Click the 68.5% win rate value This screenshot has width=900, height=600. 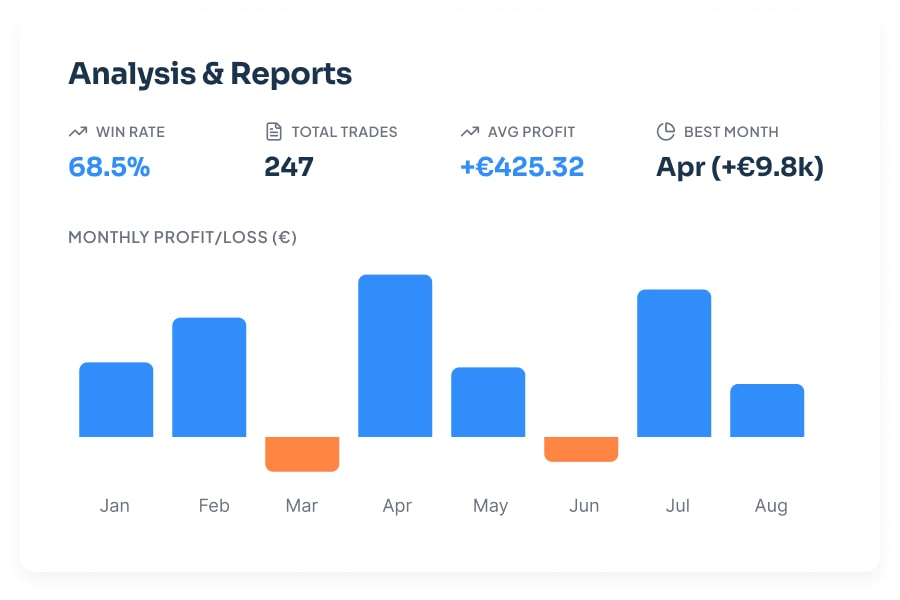point(109,167)
